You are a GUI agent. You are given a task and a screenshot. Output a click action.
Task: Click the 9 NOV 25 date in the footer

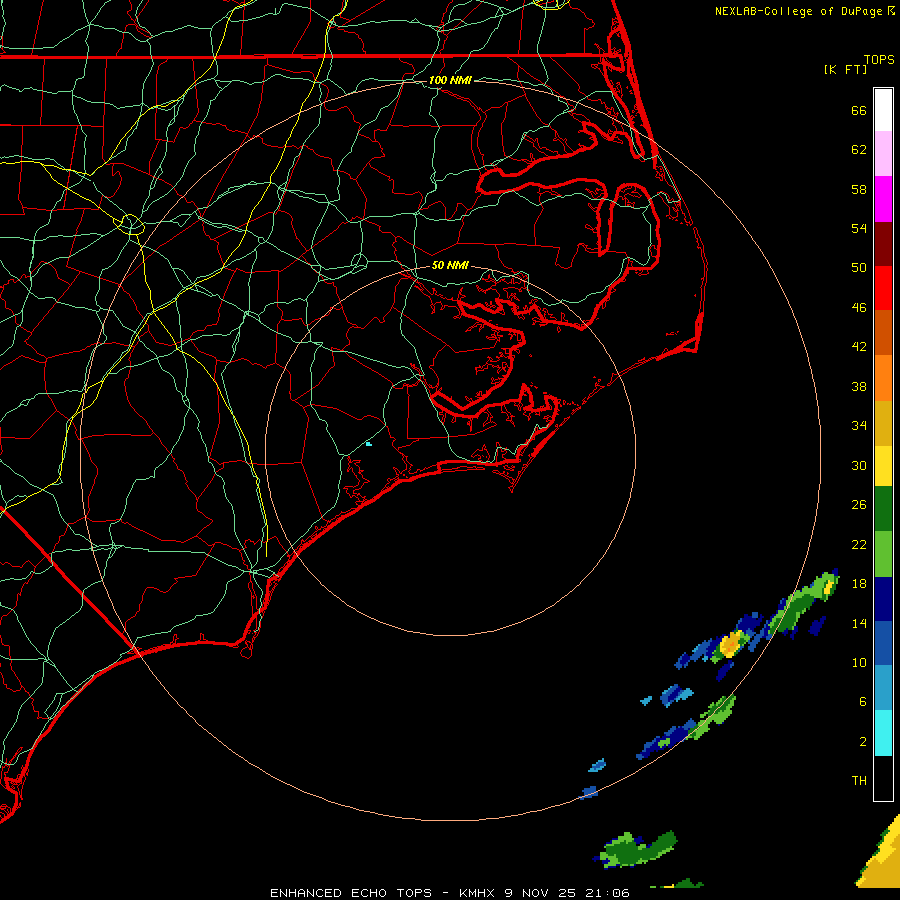pos(540,893)
